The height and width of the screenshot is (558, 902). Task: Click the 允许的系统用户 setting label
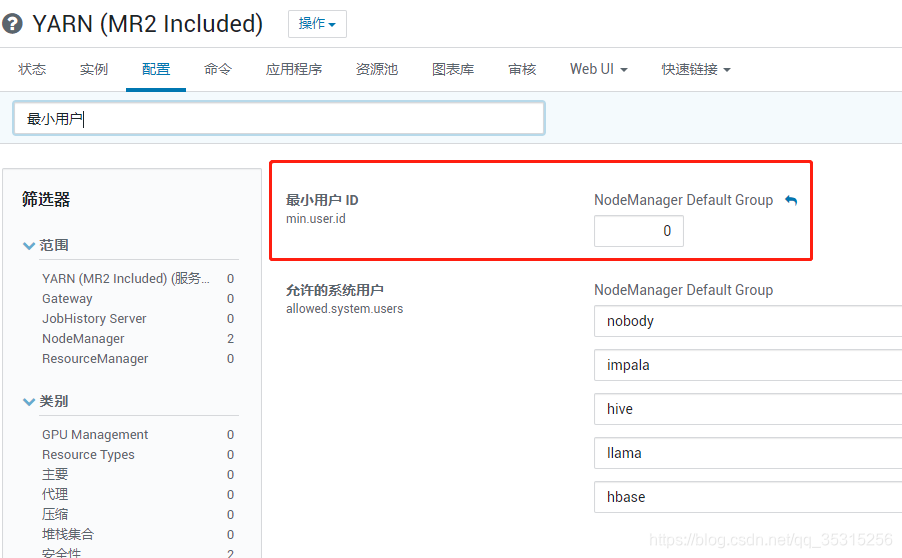(335, 290)
